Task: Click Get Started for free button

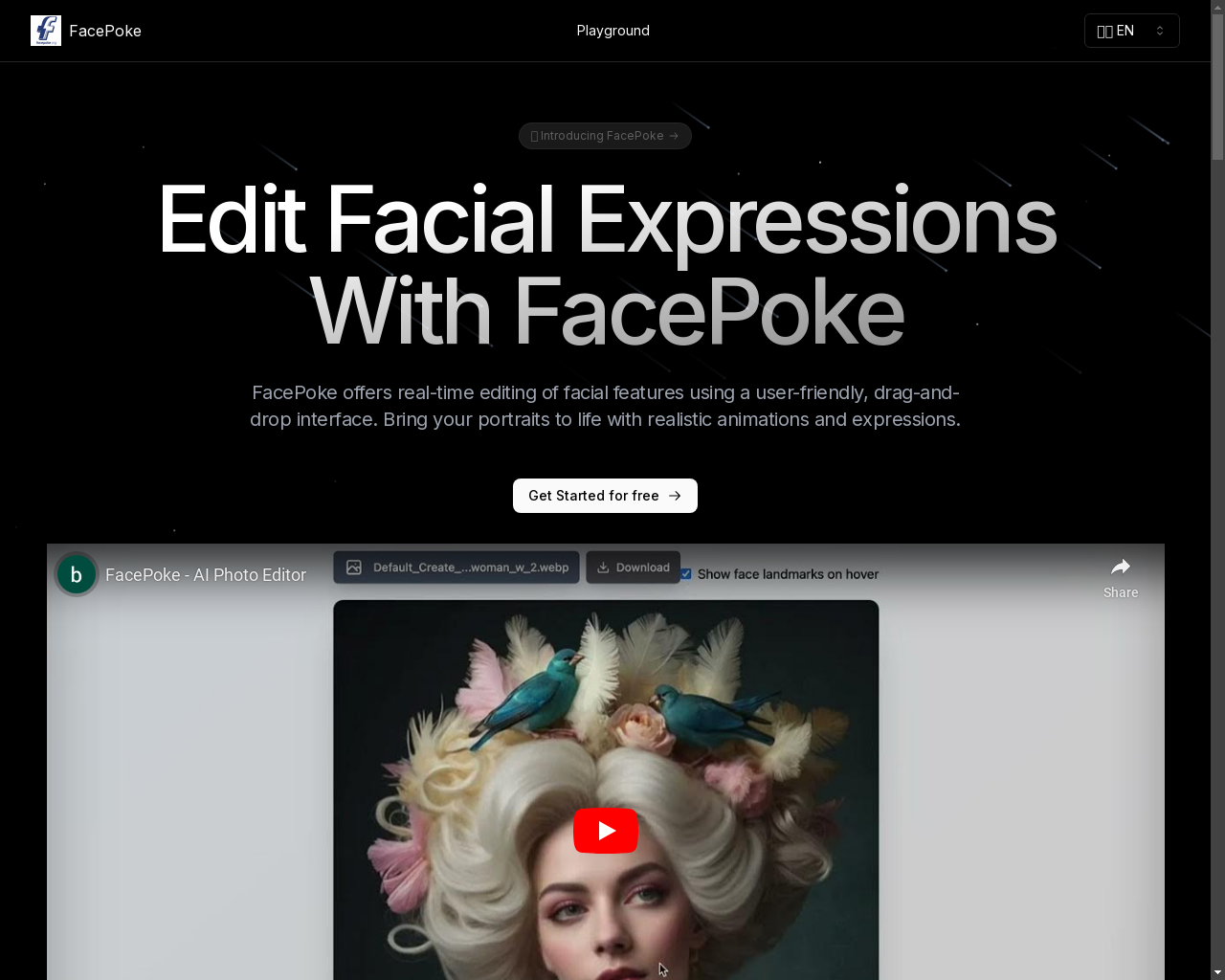Action: pyautogui.click(x=605, y=496)
